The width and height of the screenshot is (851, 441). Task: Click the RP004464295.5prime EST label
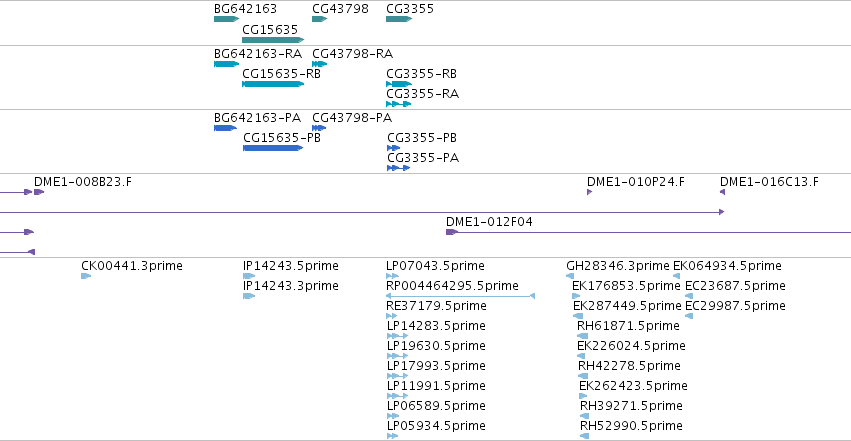[452, 286]
